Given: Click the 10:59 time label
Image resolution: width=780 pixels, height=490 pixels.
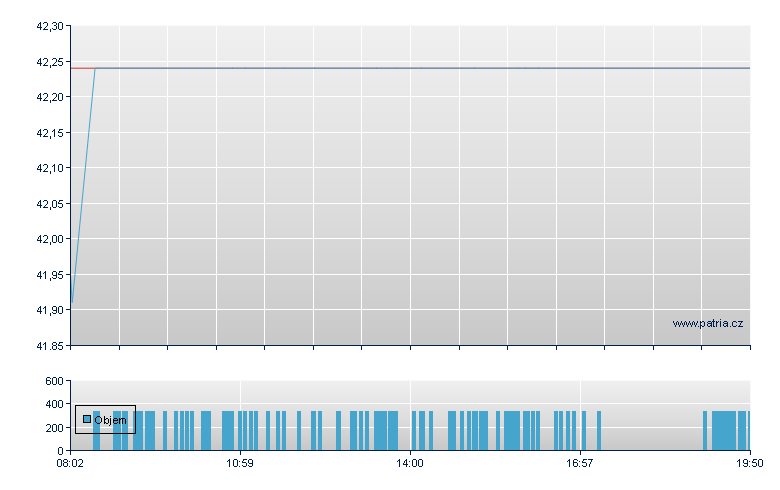Looking at the screenshot, I should (240, 463).
